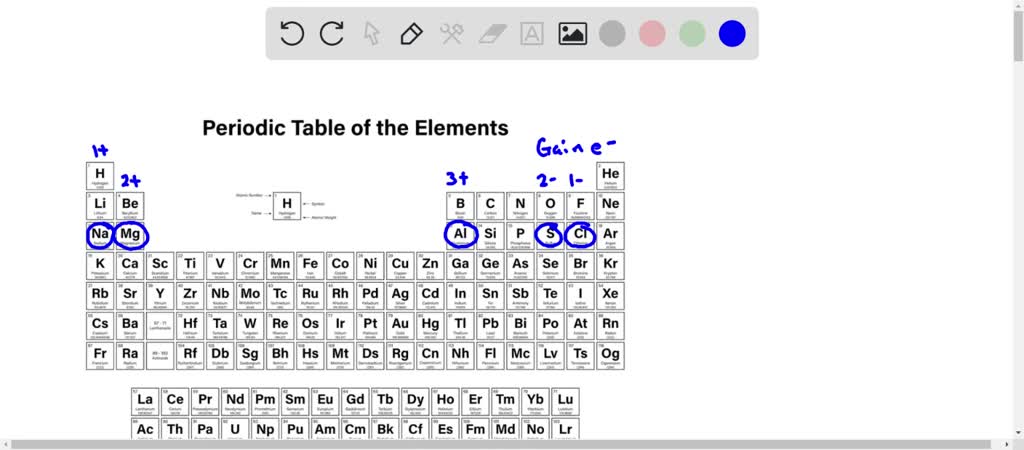Open the tools settings icon
The height and width of the screenshot is (450, 1024).
click(451, 34)
